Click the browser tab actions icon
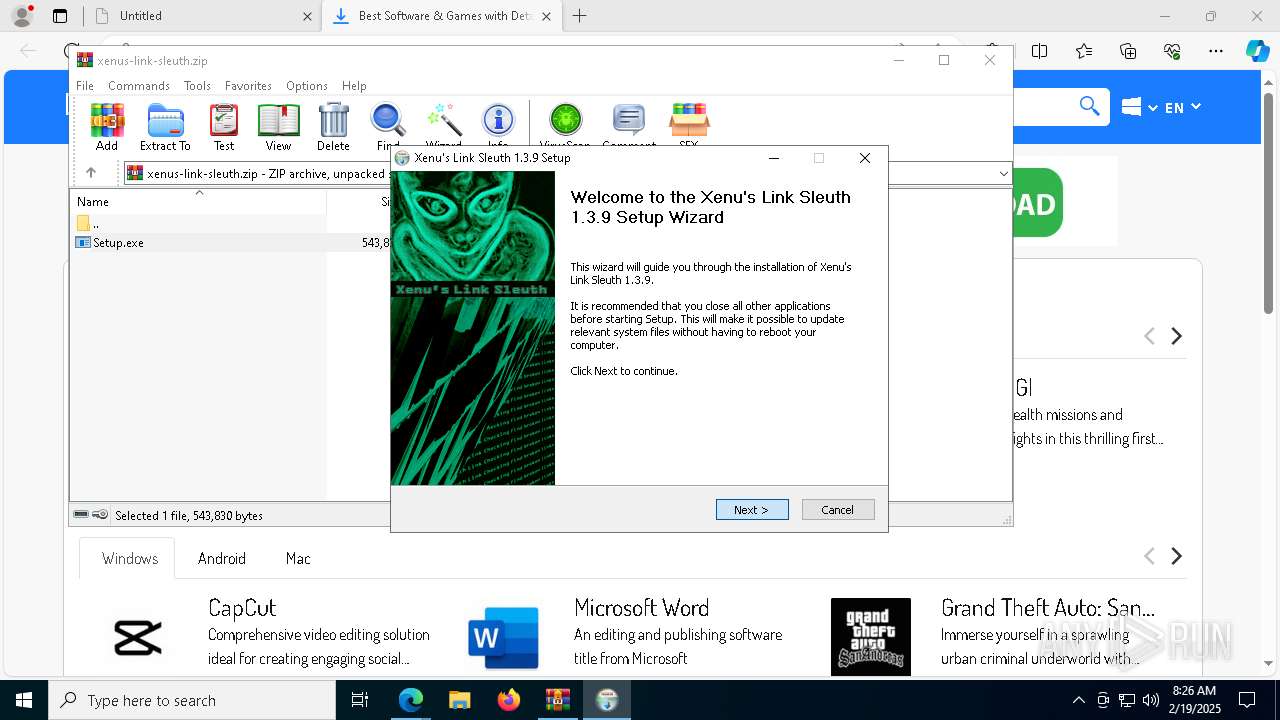The image size is (1280, 720). coord(60,16)
